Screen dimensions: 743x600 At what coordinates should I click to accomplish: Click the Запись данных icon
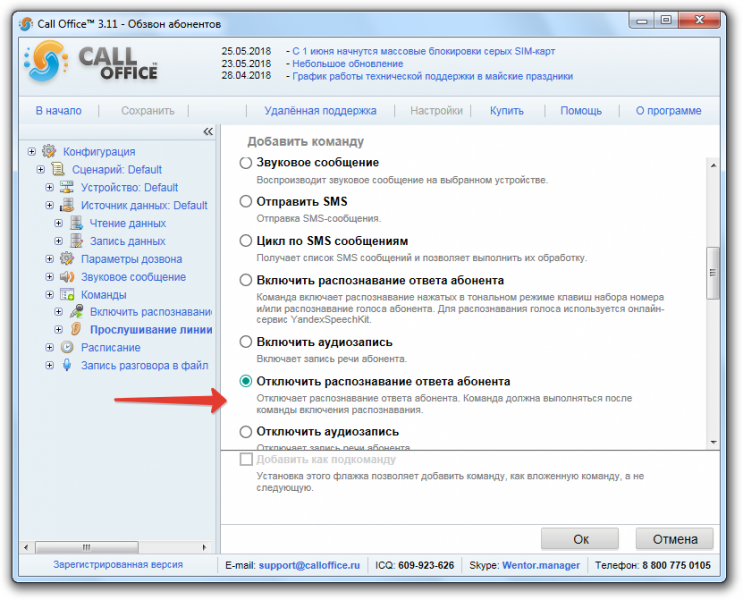(76, 241)
